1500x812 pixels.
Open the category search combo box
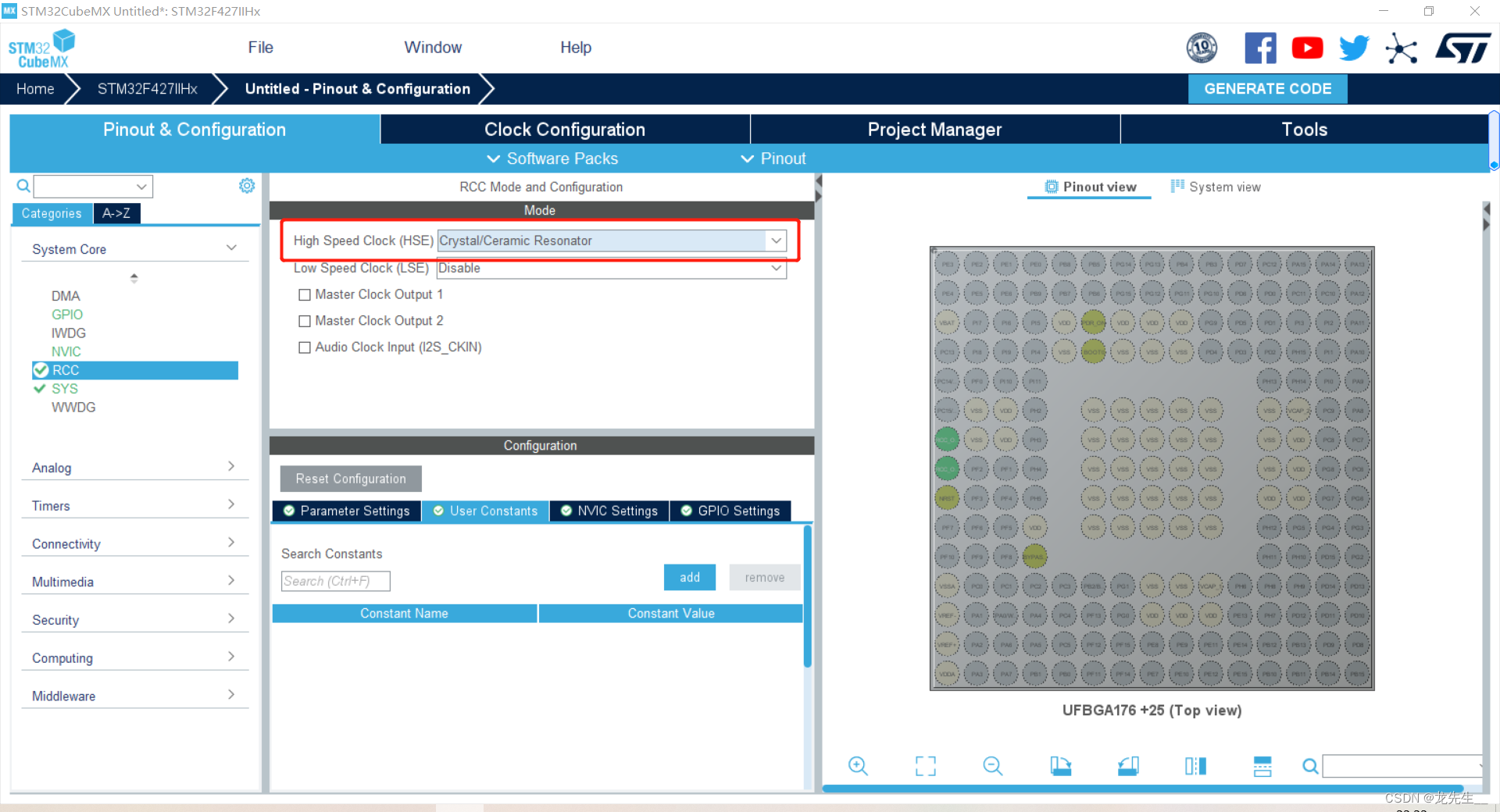click(x=93, y=187)
